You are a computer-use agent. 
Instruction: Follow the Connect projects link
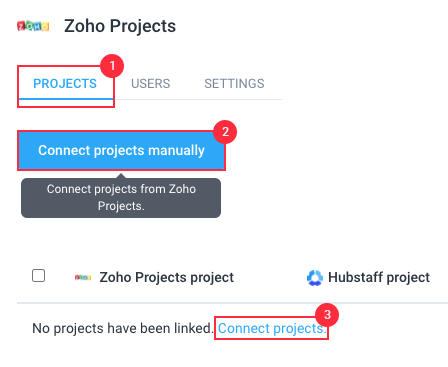[x=272, y=328]
